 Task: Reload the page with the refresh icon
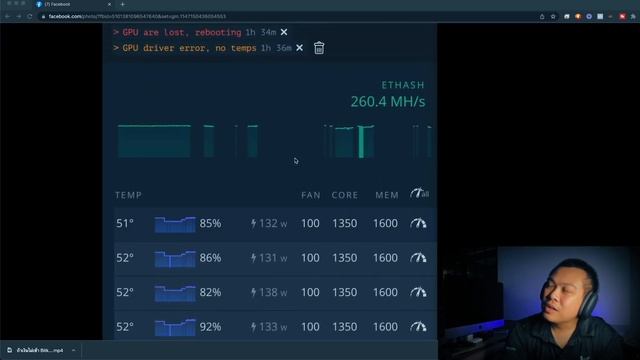click(30, 16)
